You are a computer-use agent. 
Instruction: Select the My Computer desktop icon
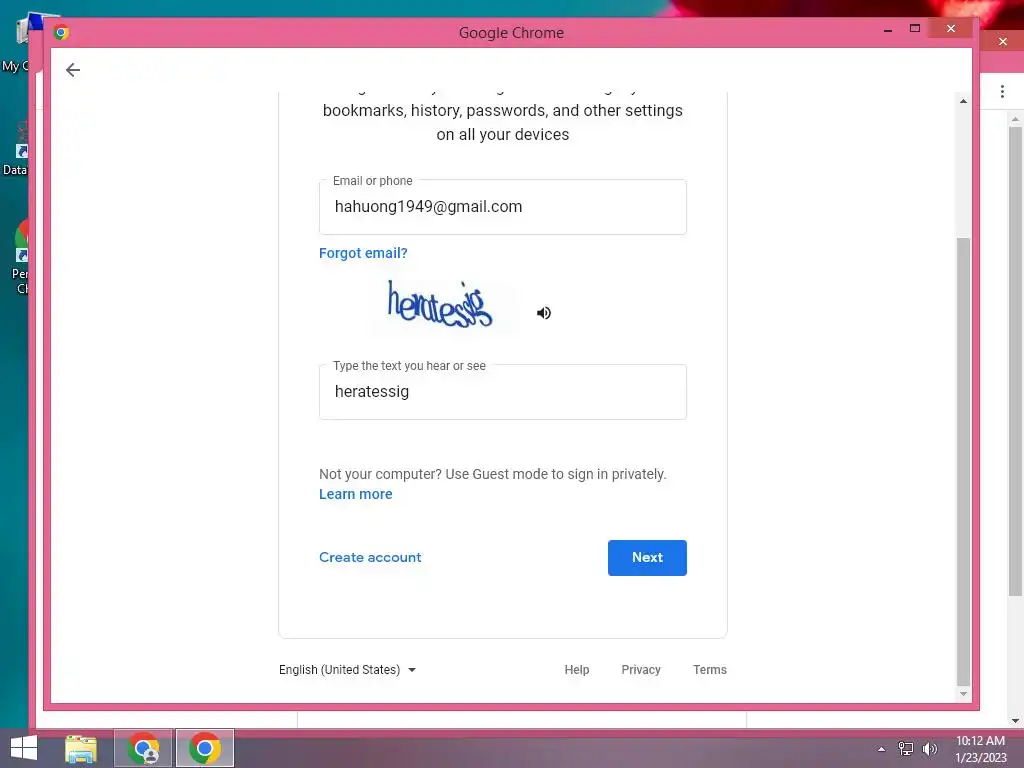(x=16, y=44)
